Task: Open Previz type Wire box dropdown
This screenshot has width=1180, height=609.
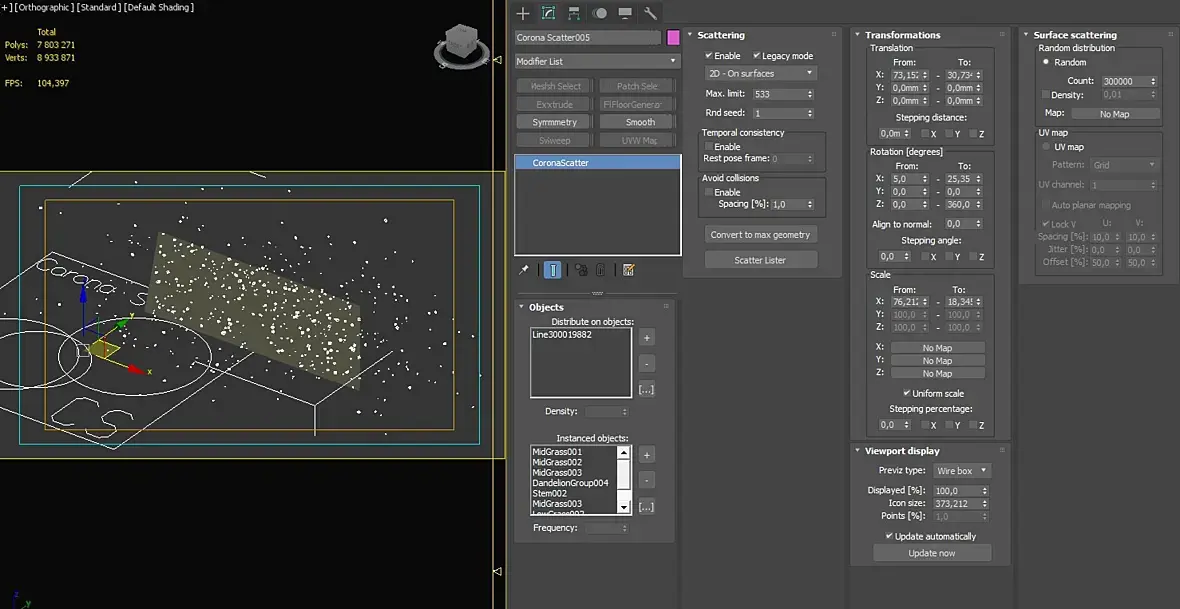Action: click(962, 470)
